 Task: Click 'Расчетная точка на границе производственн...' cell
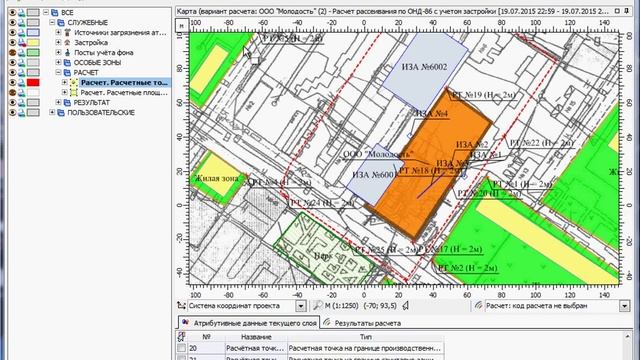(x=365, y=348)
